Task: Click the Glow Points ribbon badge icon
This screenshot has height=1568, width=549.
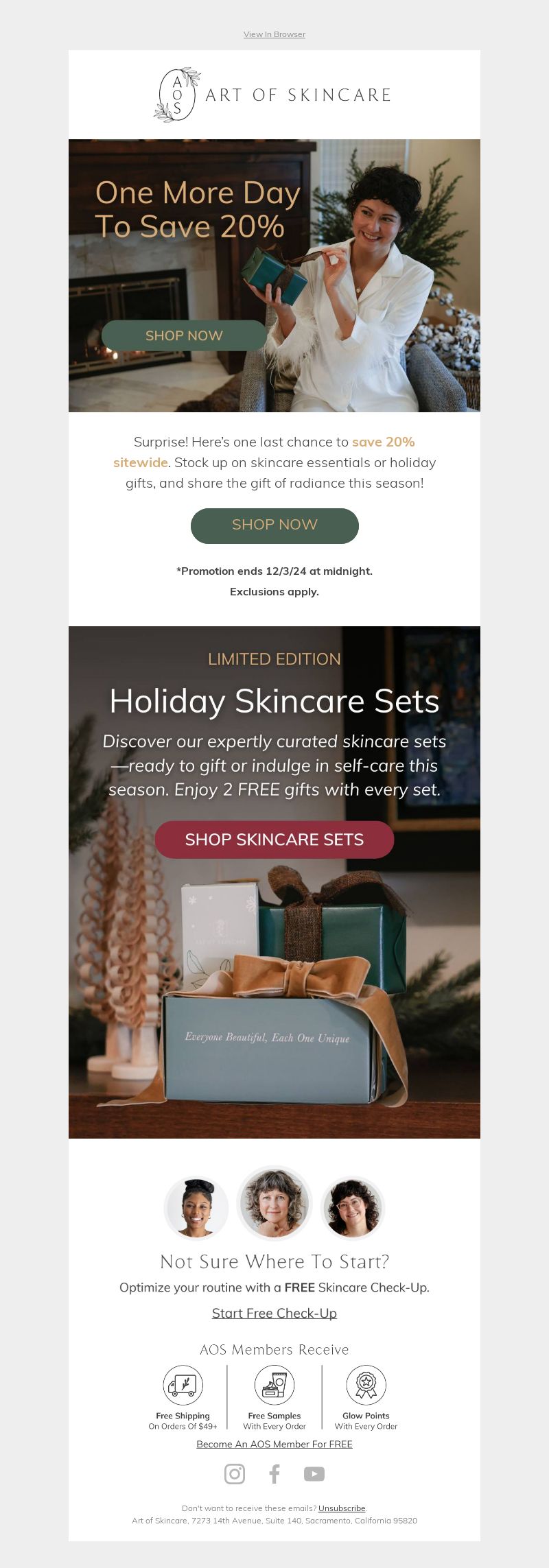Action: 366,1385
